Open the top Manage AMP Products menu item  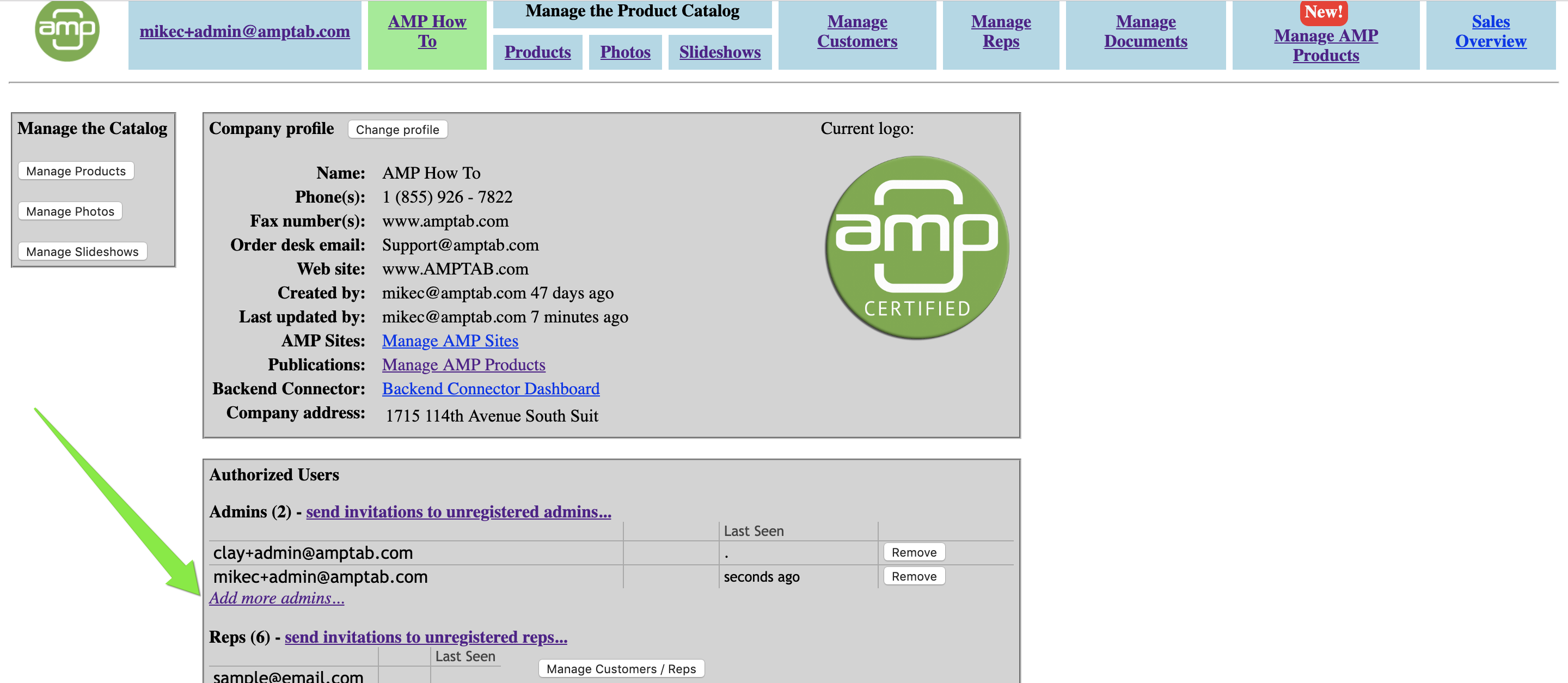pyautogui.click(x=1326, y=46)
